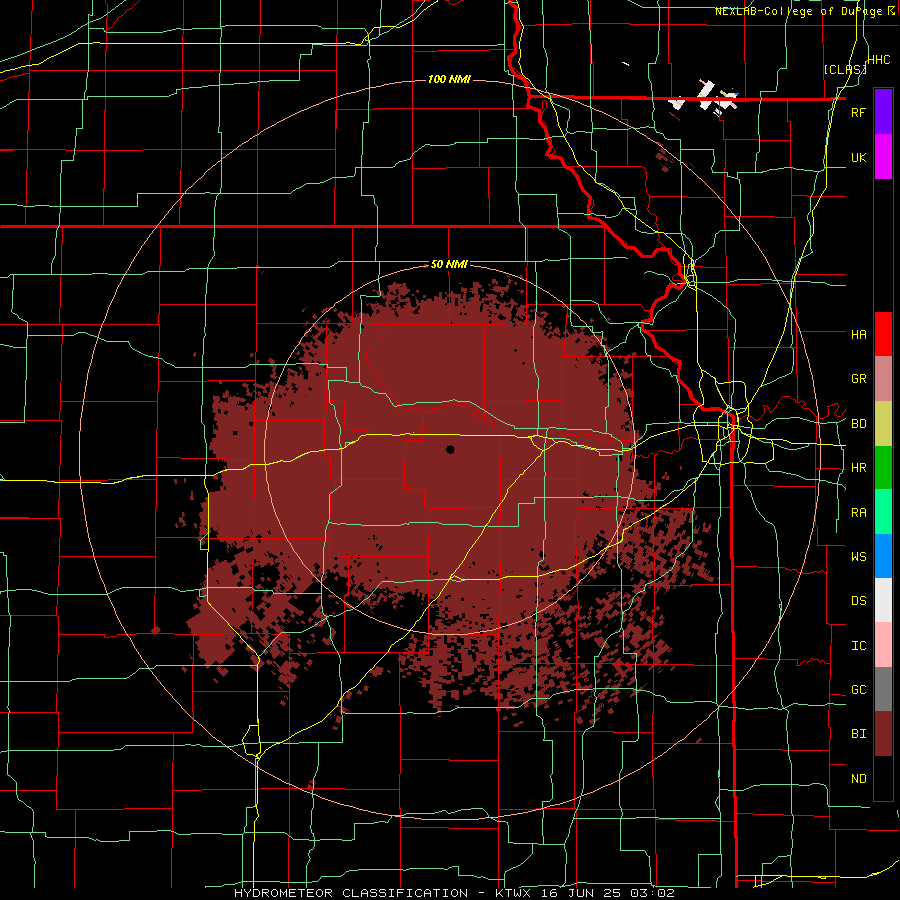Click the "100 NMI" range ring label
Image resolution: width=900 pixels, height=900 pixels.
click(x=449, y=79)
